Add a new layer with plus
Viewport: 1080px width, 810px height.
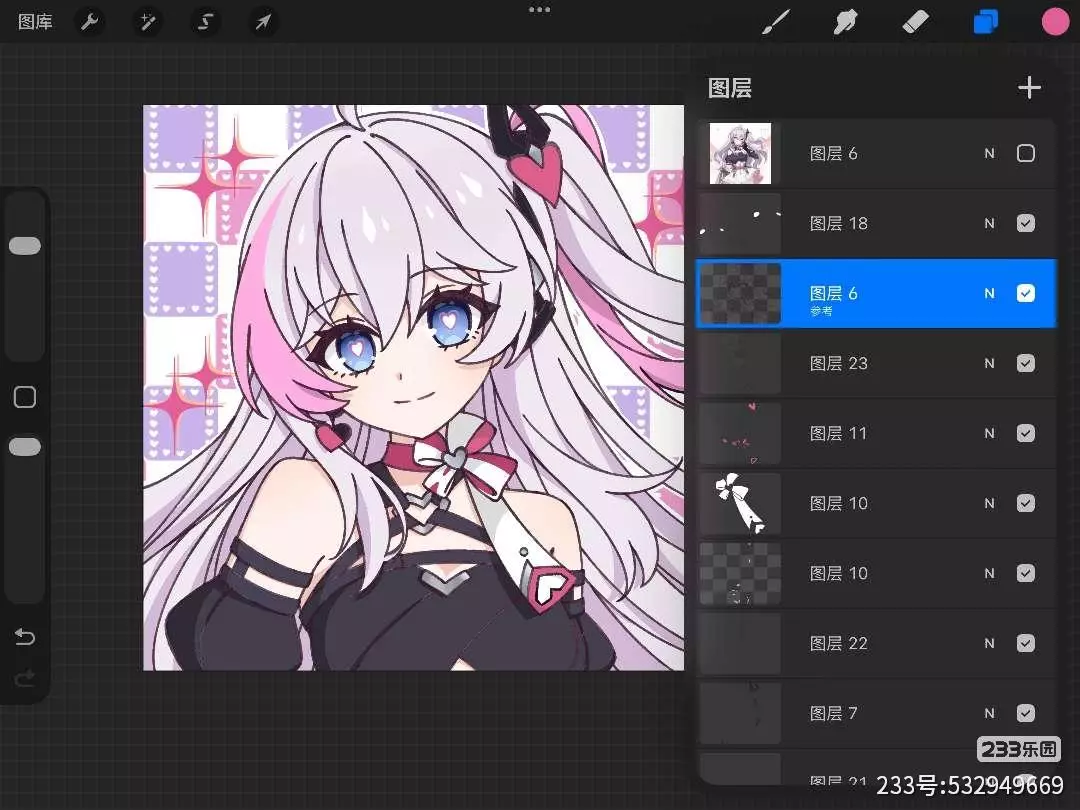pos(1029,88)
